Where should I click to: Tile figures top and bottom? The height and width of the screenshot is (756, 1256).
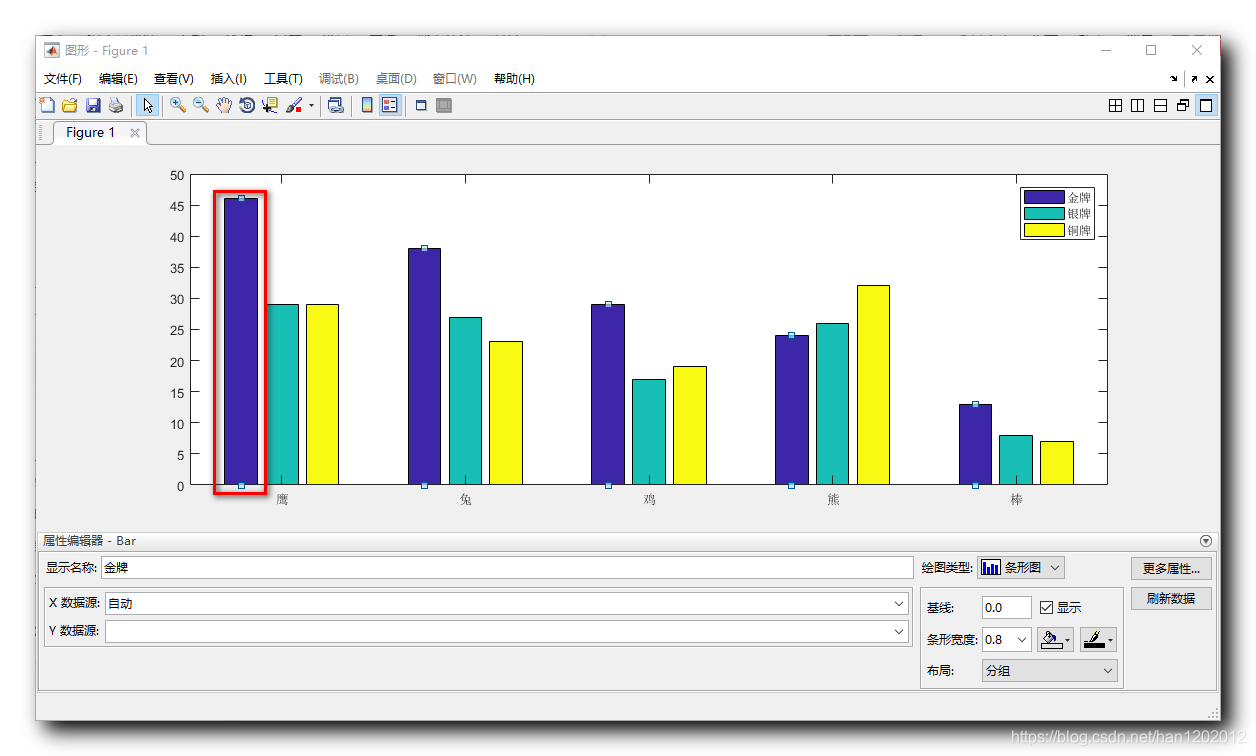[1161, 105]
